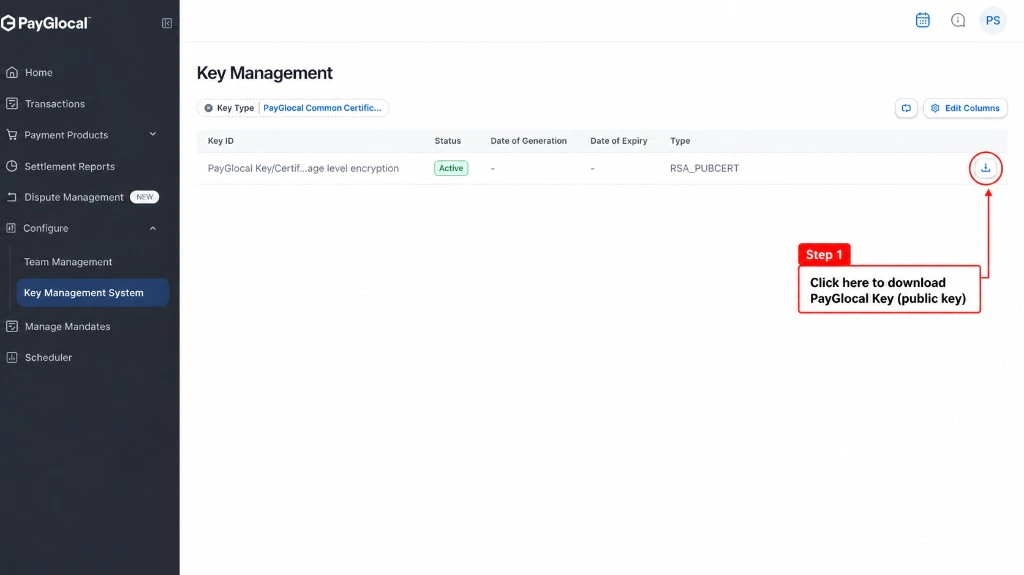The image size is (1024, 575).
Task: Click the Dispute Management icon
Action: point(12,197)
